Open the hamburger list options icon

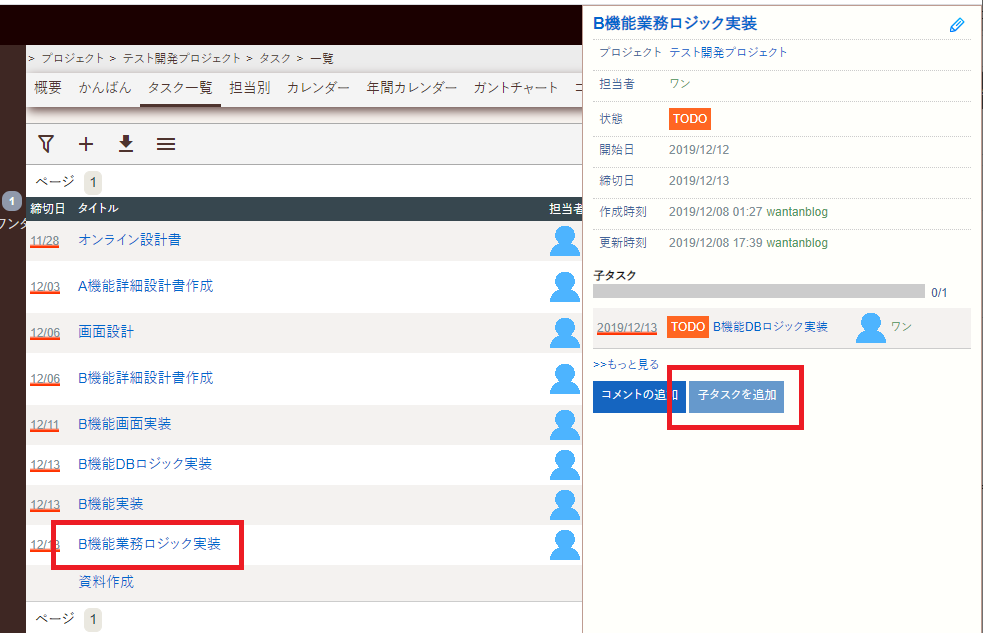[x=165, y=143]
